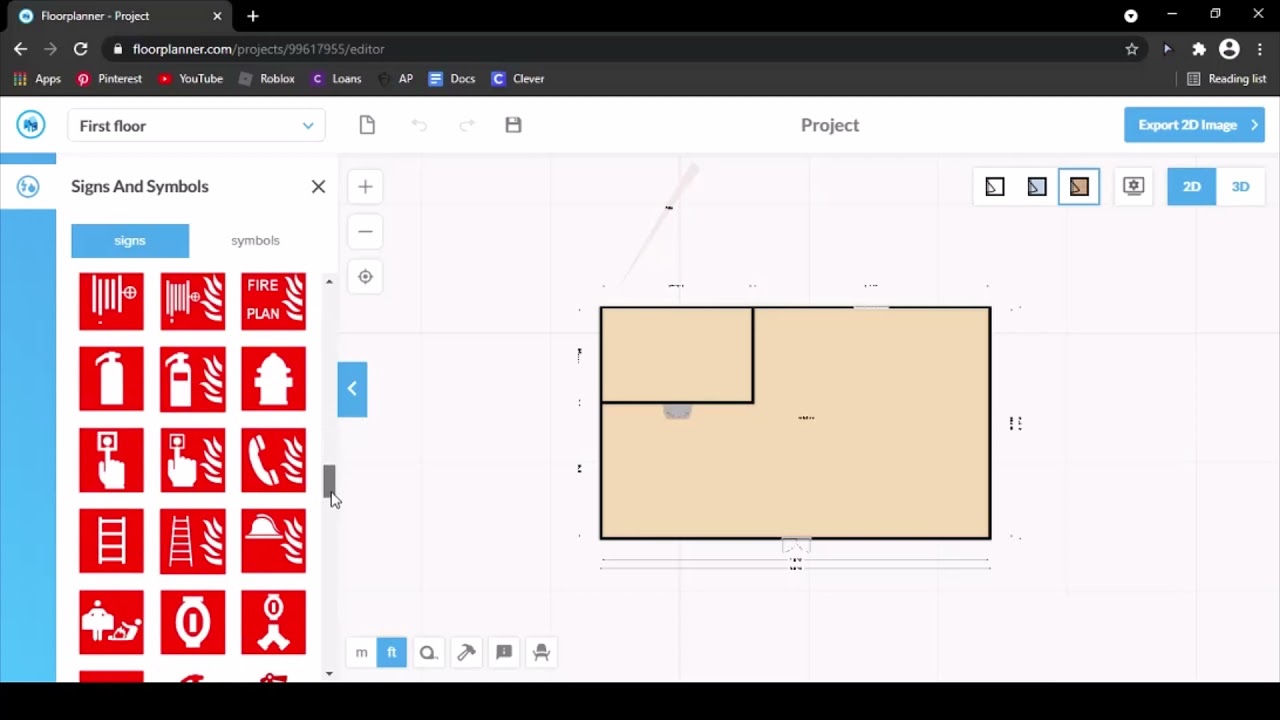This screenshot has width=1280, height=720.
Task: Switch to 2D view
Action: click(1192, 187)
